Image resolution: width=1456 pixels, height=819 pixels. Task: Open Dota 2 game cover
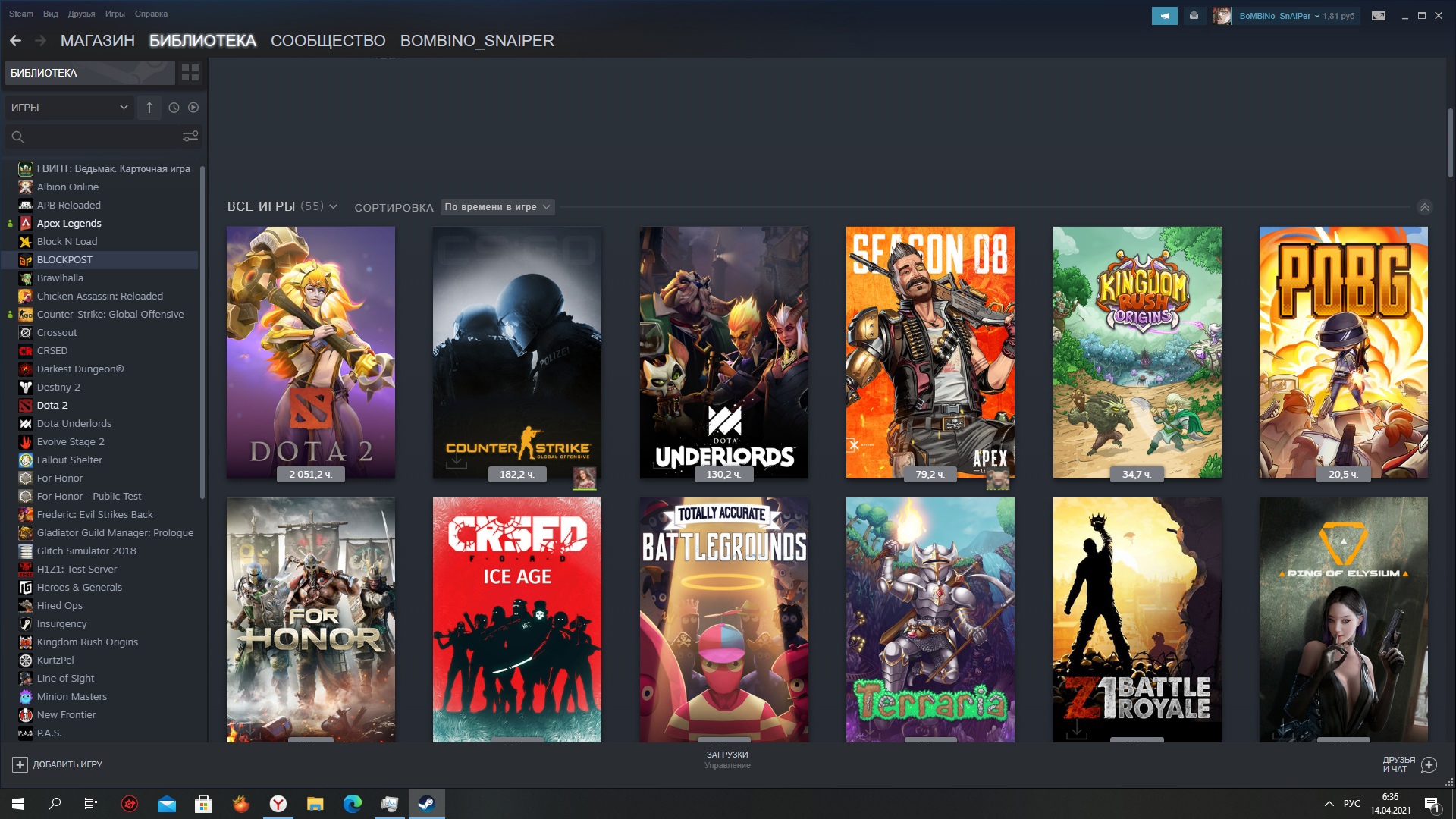[x=311, y=353]
